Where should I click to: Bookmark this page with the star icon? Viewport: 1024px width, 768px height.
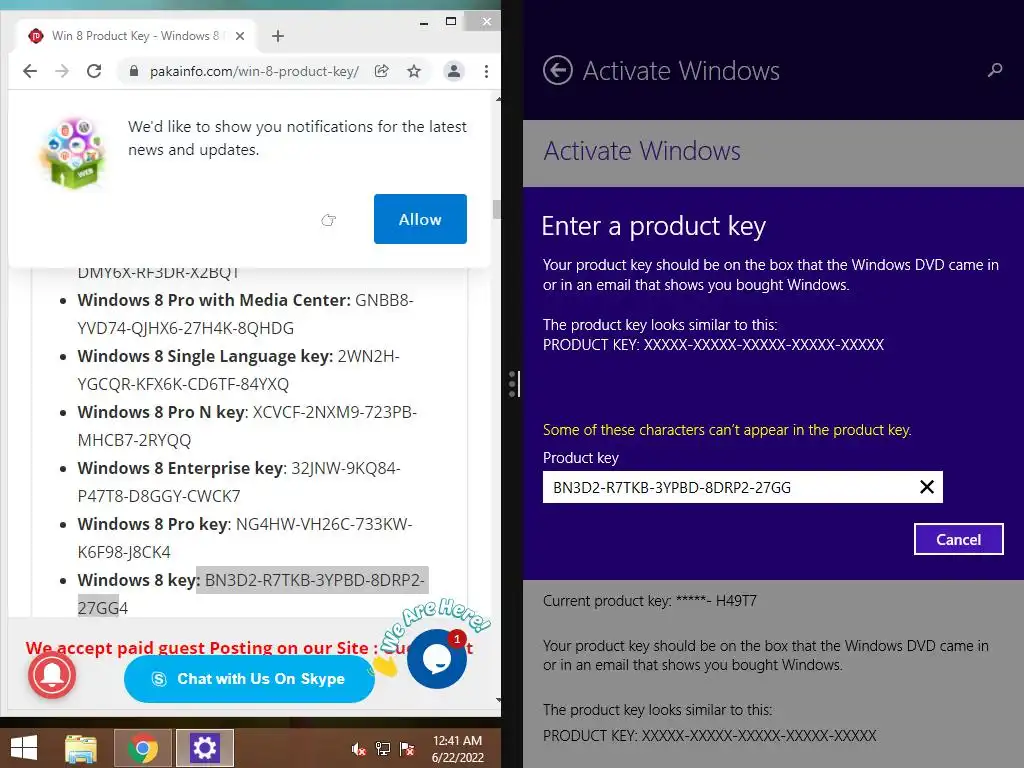414,71
